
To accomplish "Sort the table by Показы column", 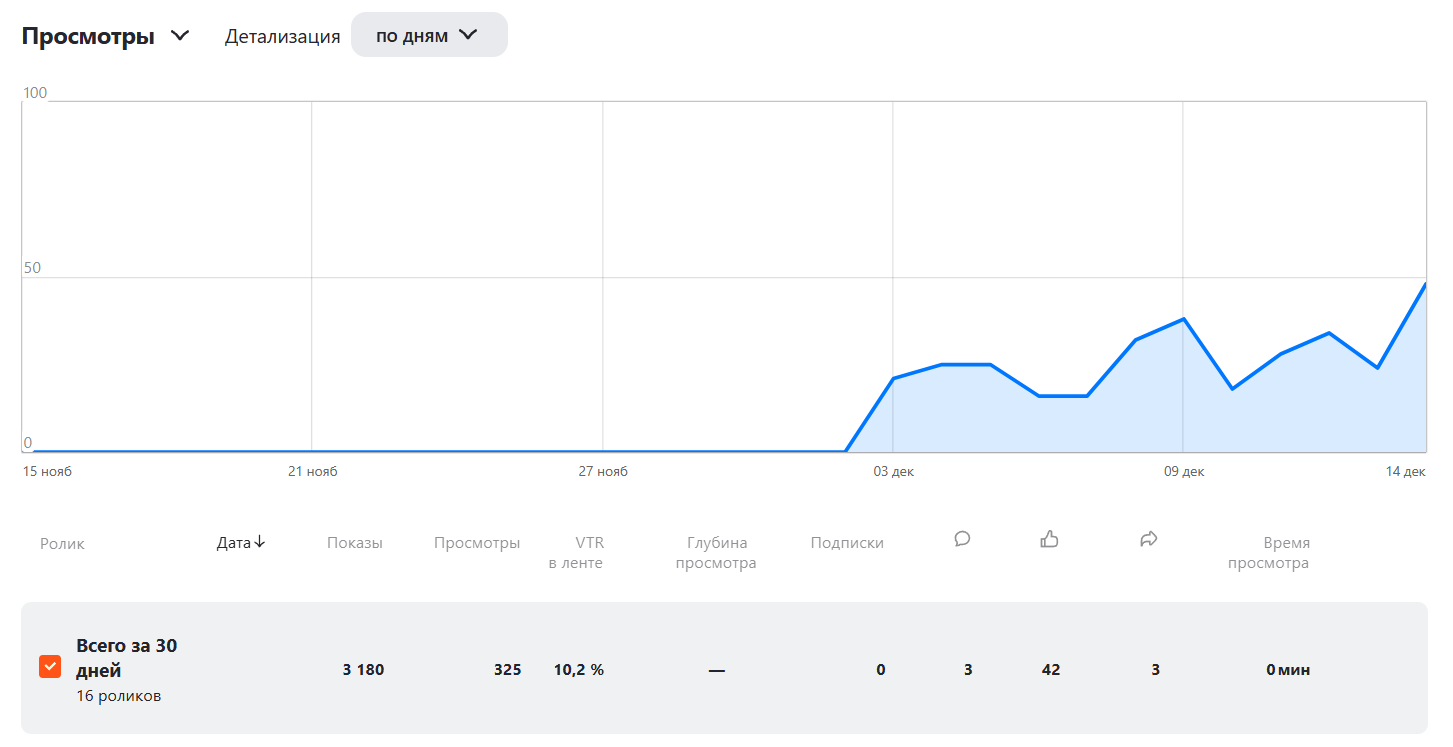I will [354, 543].
